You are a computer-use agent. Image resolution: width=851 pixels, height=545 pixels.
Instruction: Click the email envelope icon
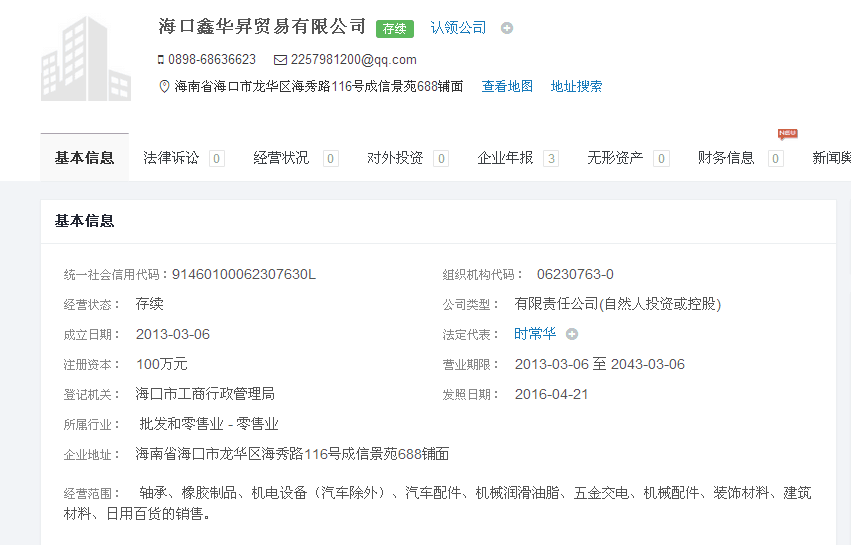[x=280, y=60]
